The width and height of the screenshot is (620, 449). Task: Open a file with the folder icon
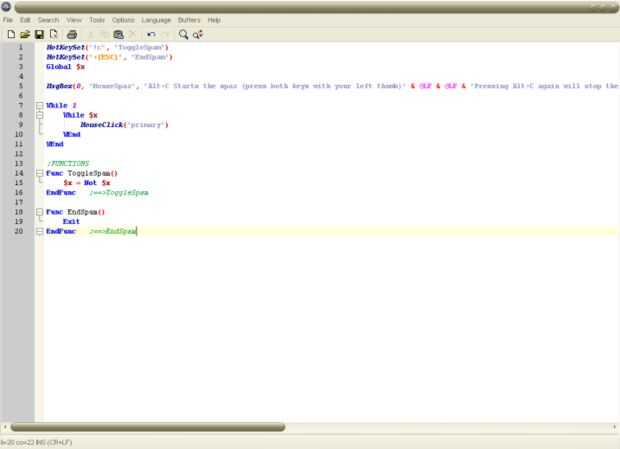click(x=25, y=34)
